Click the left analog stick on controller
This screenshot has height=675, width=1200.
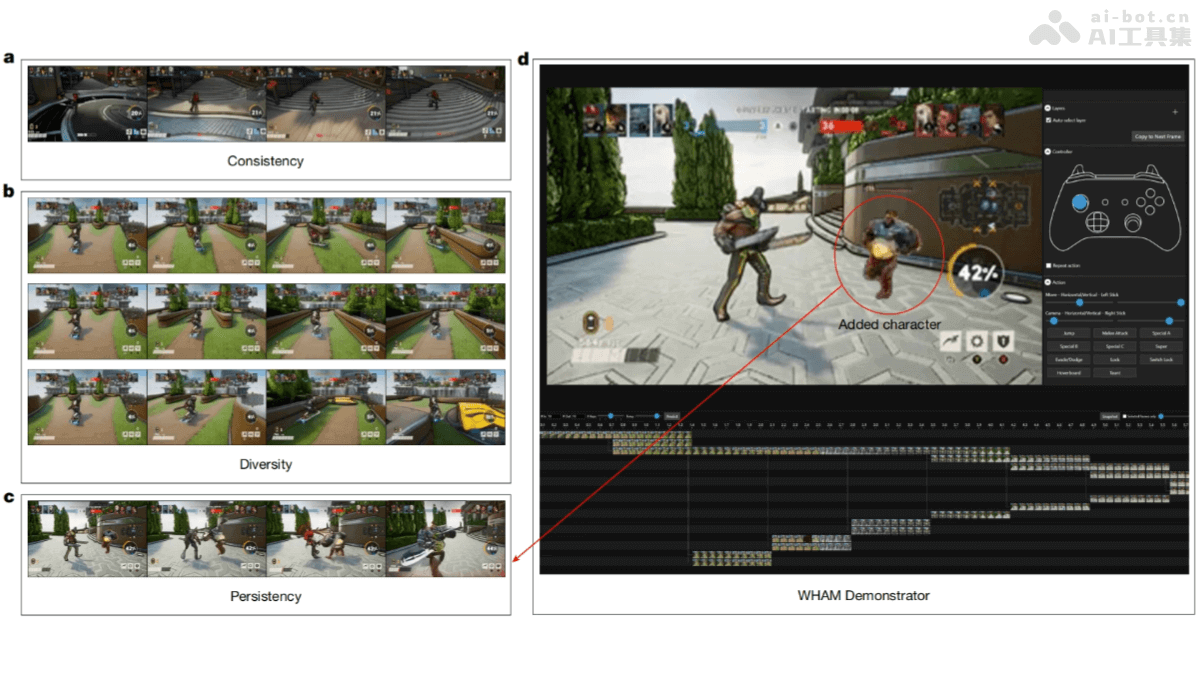(x=1080, y=203)
